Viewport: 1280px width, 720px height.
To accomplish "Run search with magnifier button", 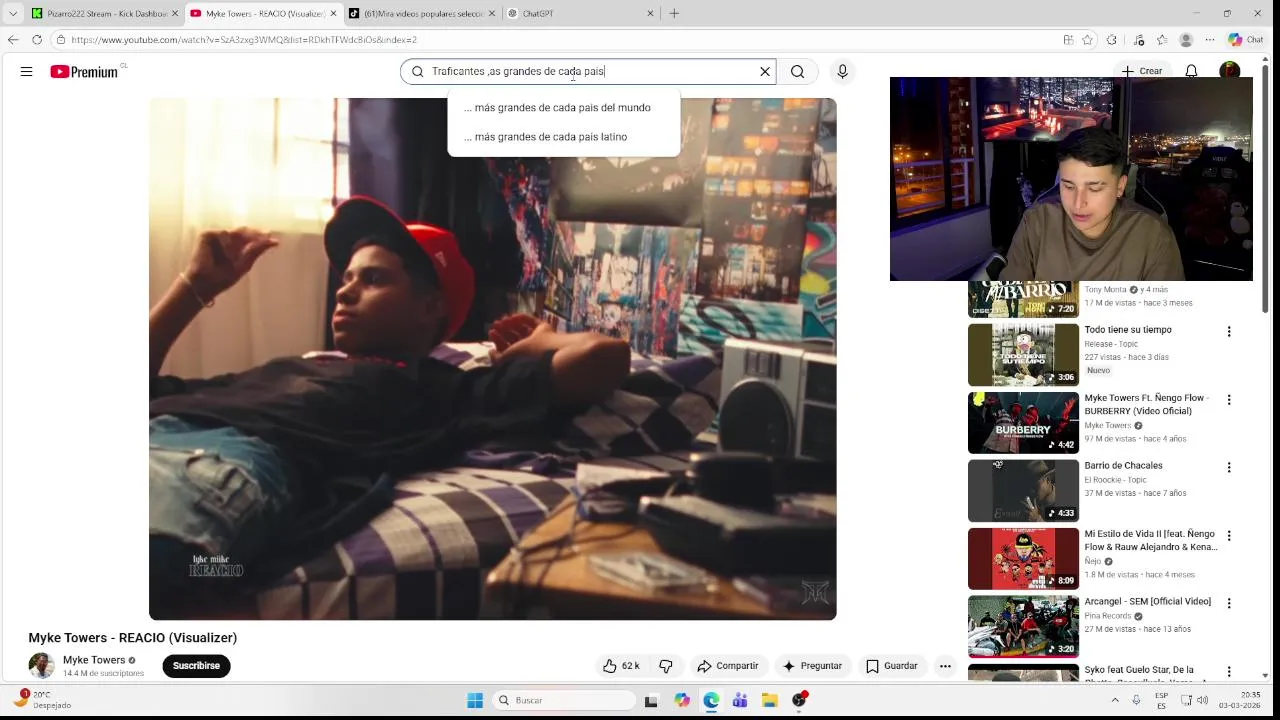I will [x=797, y=72].
